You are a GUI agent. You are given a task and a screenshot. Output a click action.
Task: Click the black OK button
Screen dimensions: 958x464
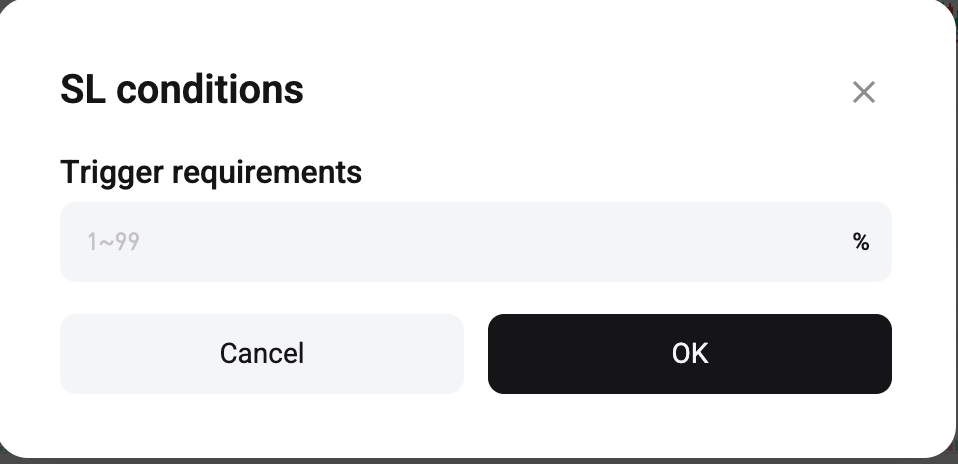pyautogui.click(x=690, y=354)
